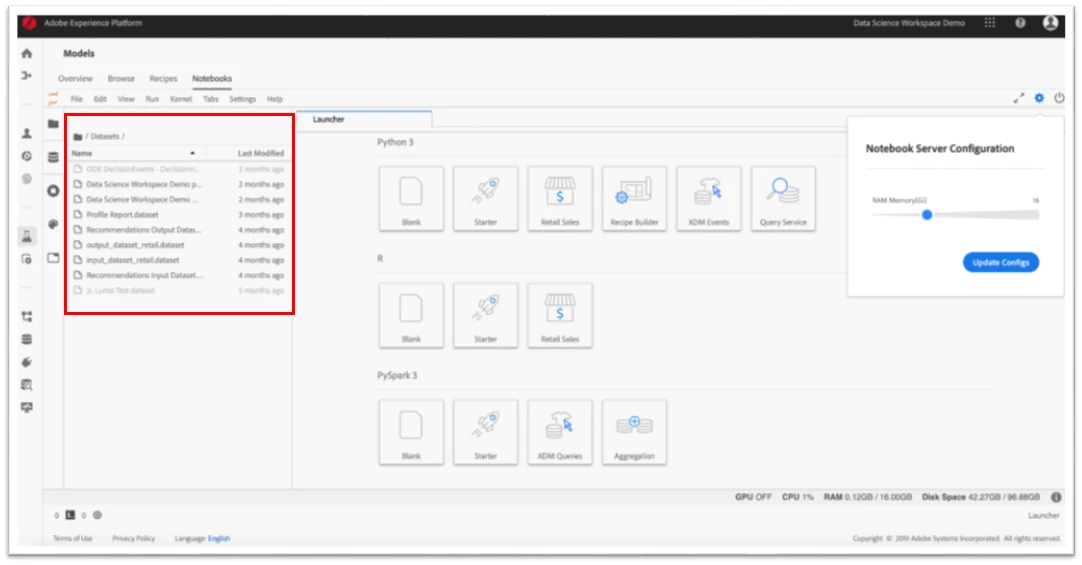
Task: Open the Terms of Use link
Action: pyautogui.click(x=72, y=538)
